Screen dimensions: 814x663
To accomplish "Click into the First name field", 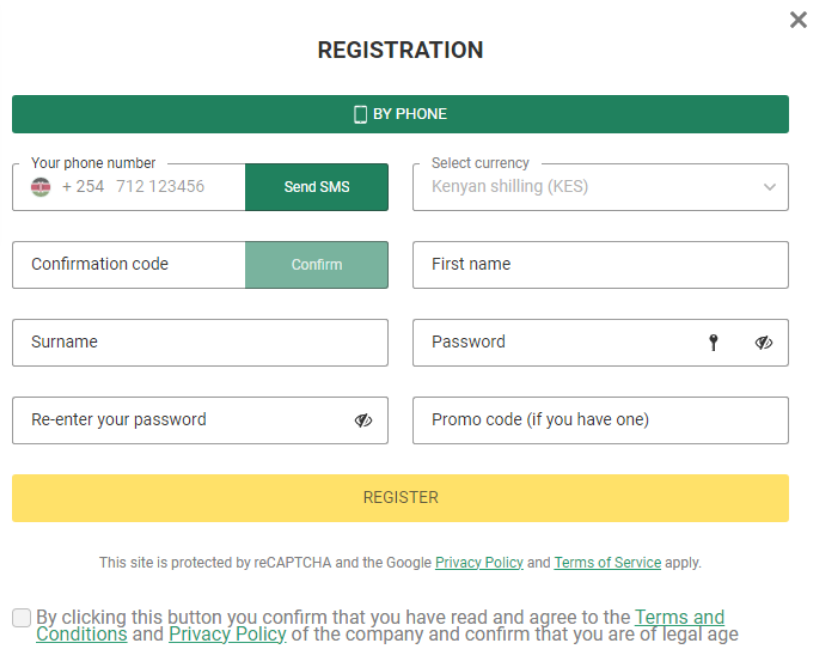I will pos(600,265).
